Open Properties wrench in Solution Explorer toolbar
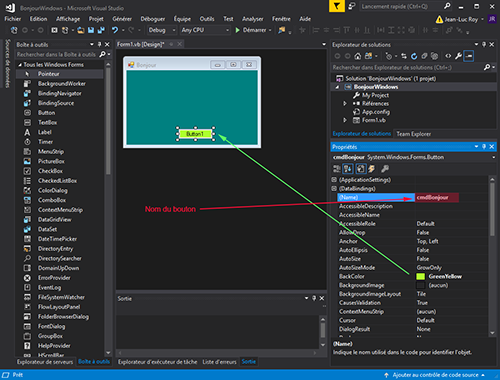 pyautogui.click(x=459, y=56)
